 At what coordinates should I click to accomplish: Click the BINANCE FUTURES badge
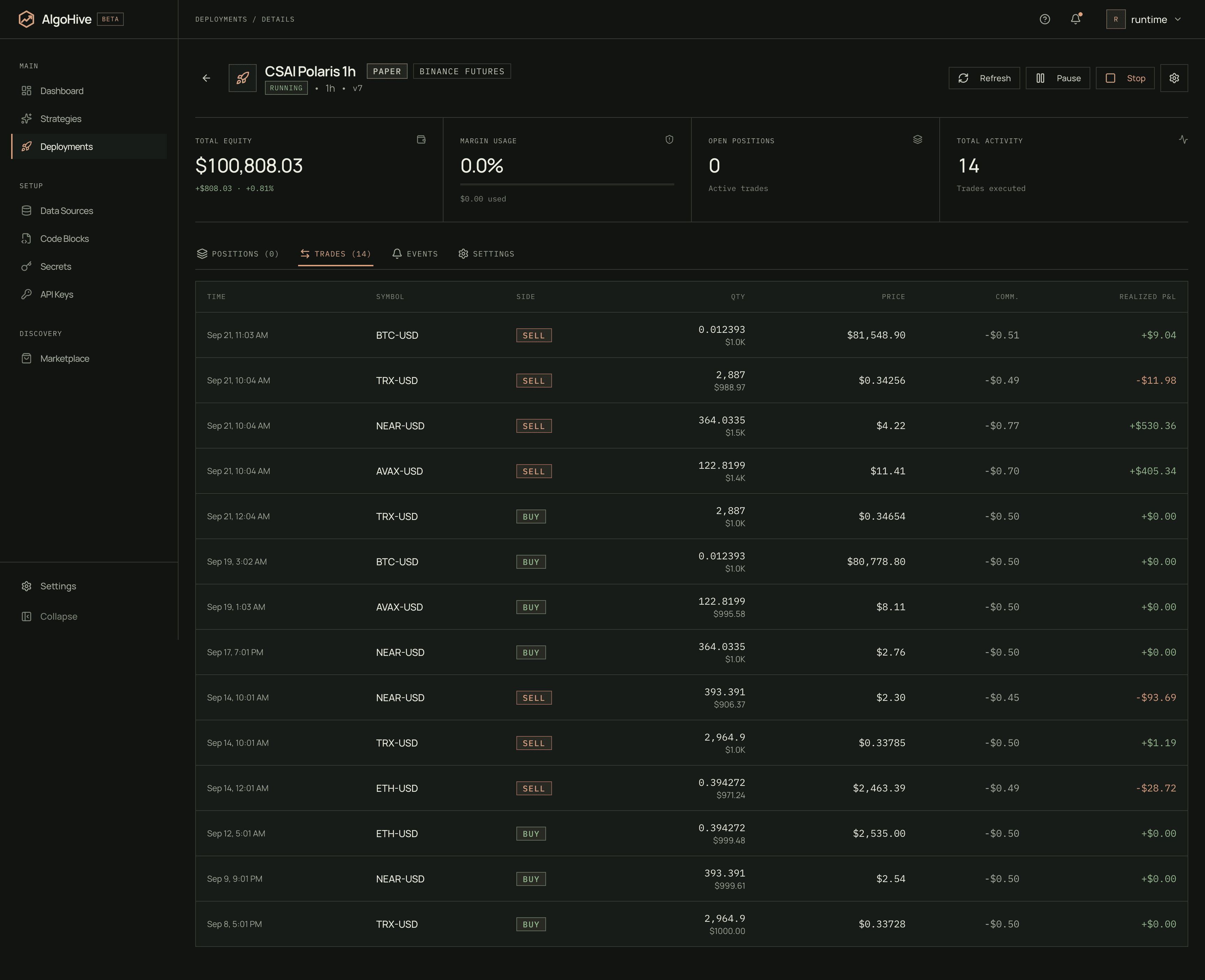click(462, 71)
